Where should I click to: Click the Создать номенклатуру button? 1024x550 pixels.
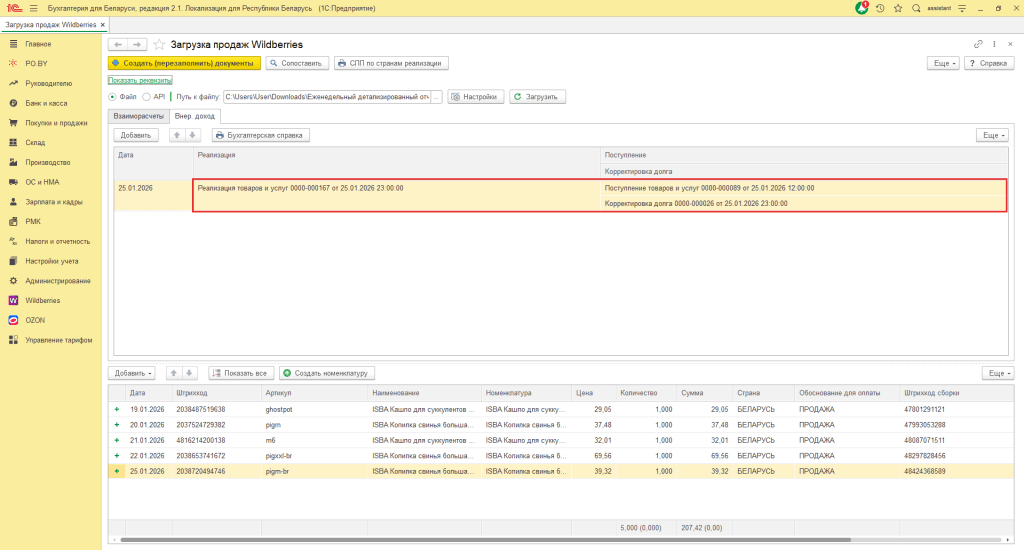(327, 373)
